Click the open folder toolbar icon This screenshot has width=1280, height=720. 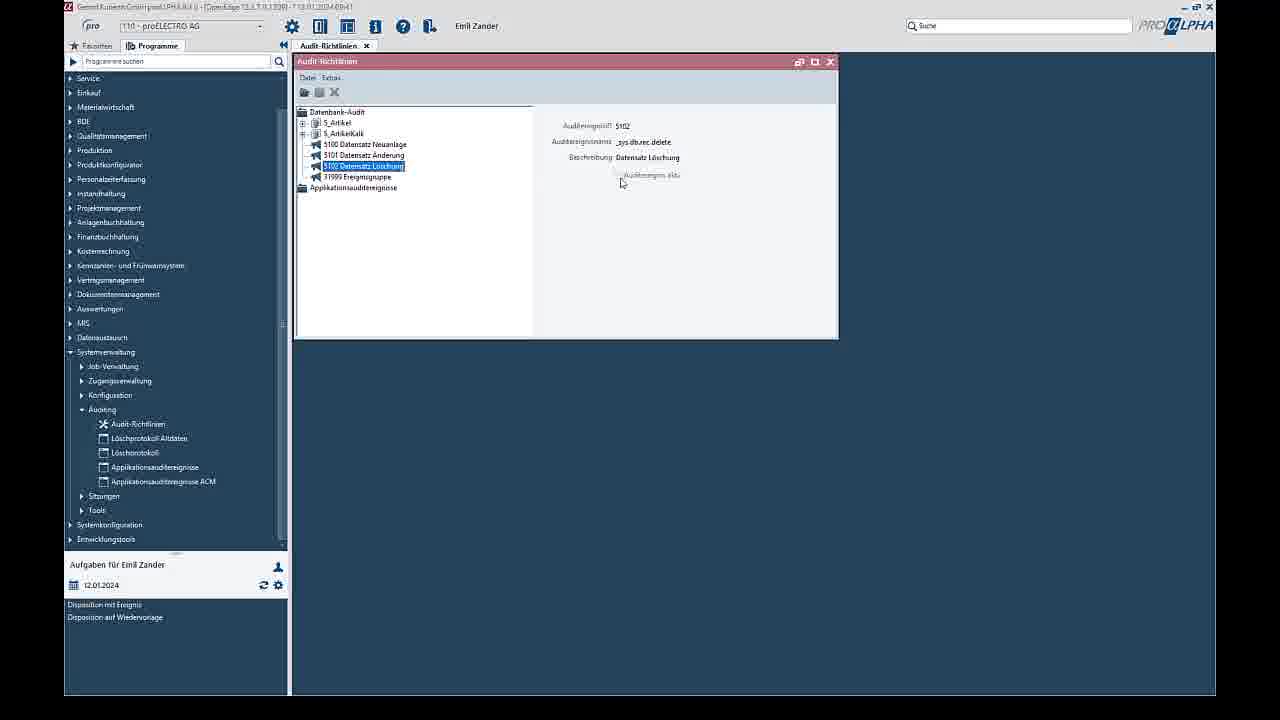point(305,93)
